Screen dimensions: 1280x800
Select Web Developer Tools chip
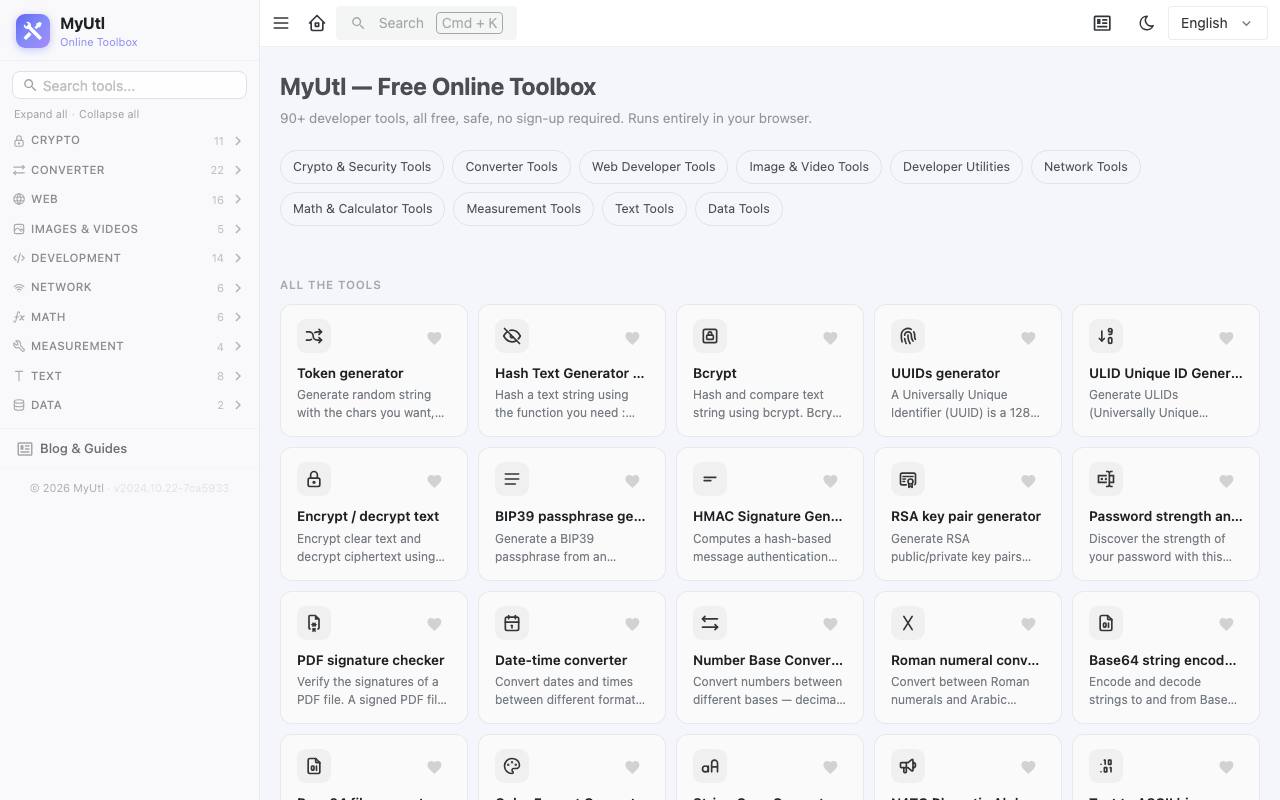(653, 167)
